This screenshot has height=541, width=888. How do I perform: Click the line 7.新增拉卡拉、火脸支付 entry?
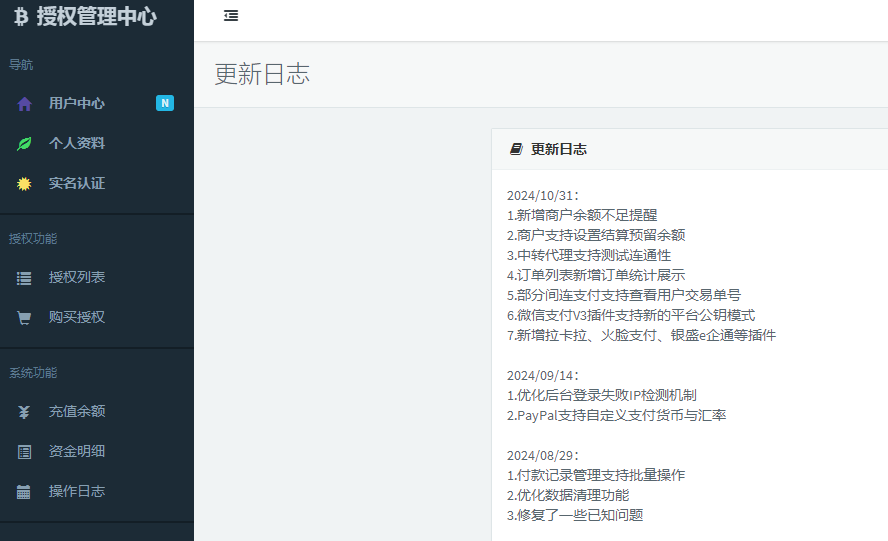(641, 335)
